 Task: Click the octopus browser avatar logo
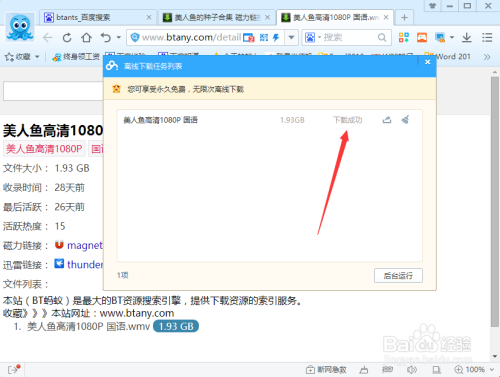pos(20,28)
